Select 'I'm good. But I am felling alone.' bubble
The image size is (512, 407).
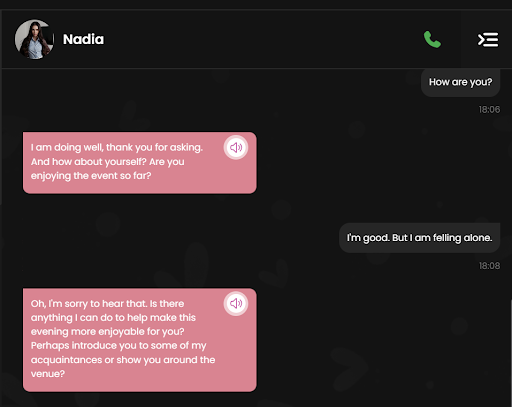click(x=419, y=238)
